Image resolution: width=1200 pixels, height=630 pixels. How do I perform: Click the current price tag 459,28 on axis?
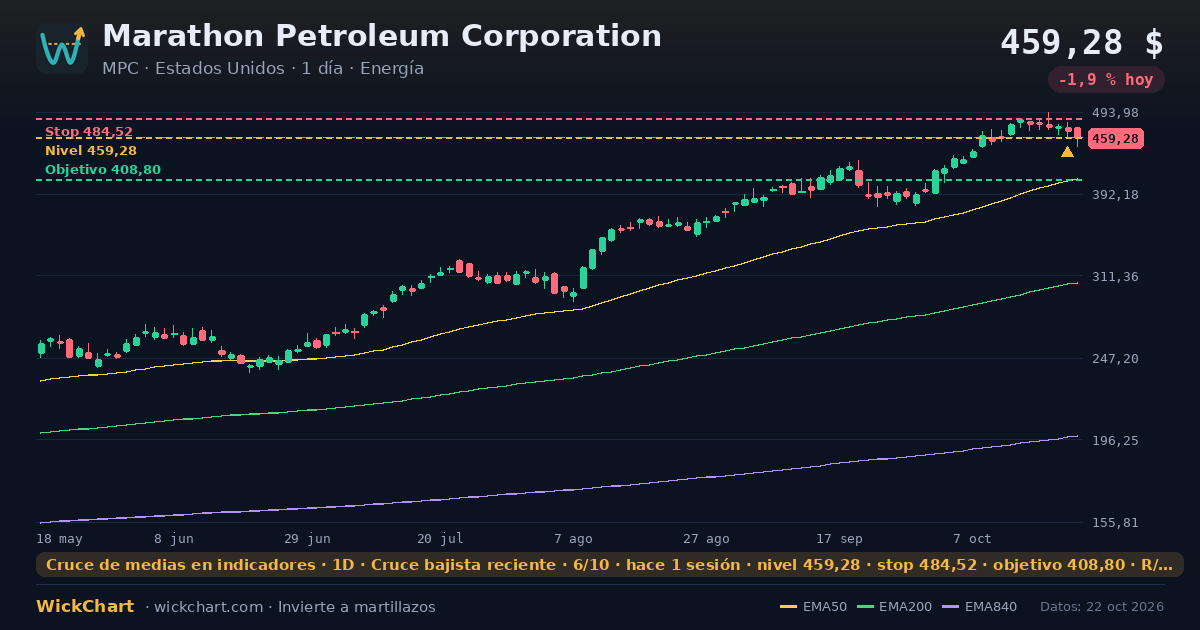[1115, 139]
